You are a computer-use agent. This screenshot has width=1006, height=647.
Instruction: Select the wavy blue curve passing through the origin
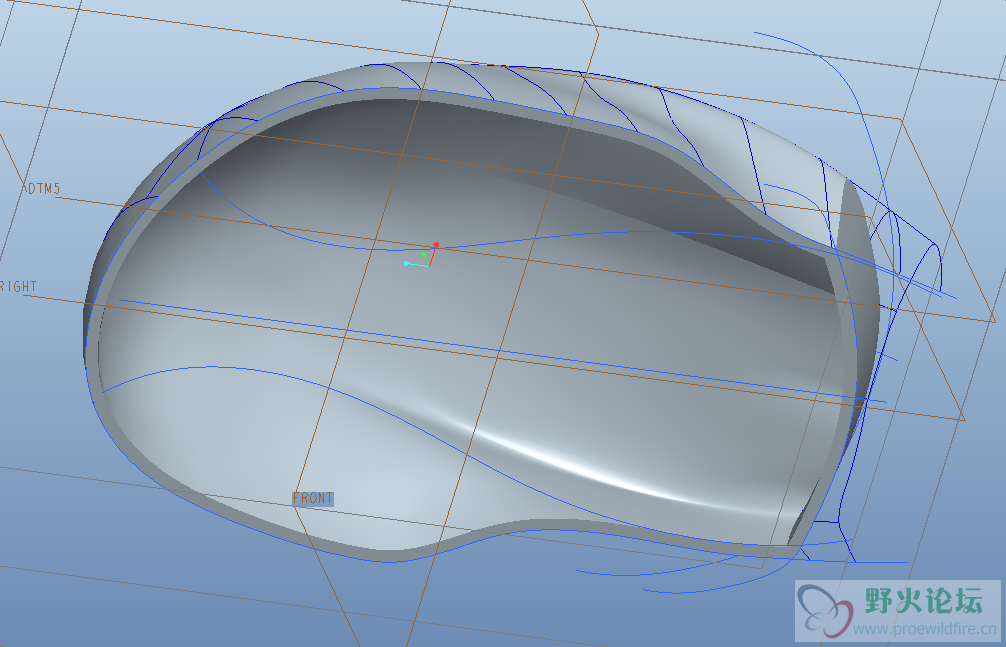(560, 237)
